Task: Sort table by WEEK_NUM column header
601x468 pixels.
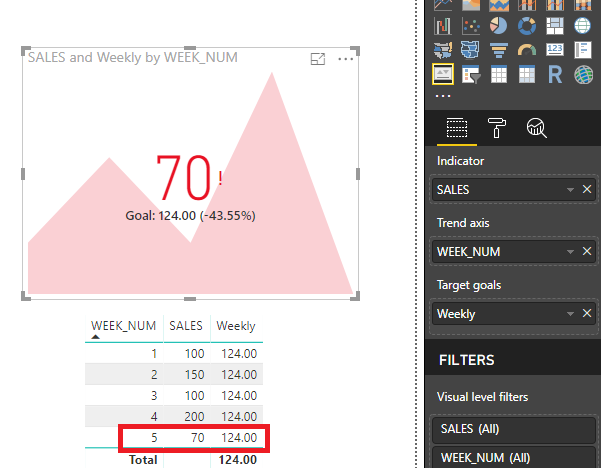Action: [x=123, y=326]
